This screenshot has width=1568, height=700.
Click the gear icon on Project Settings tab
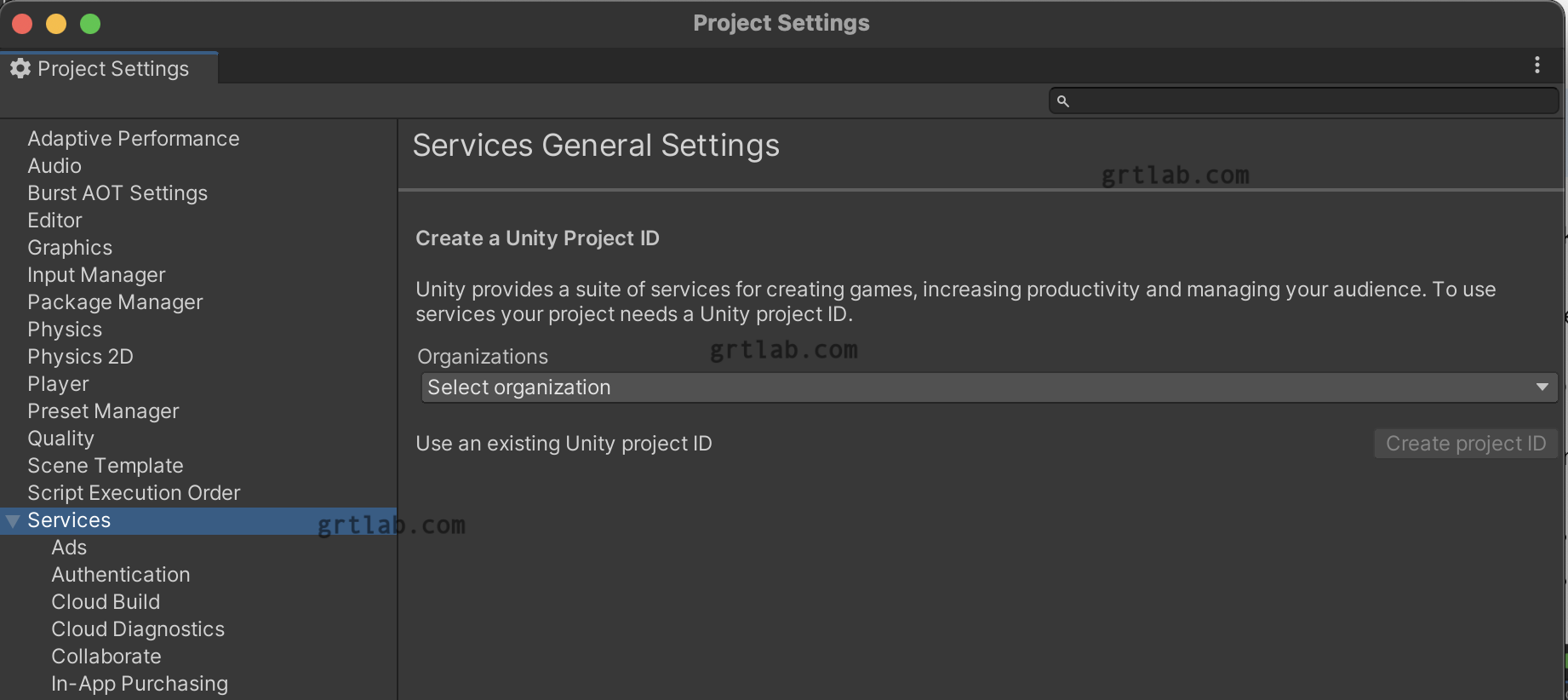20,68
